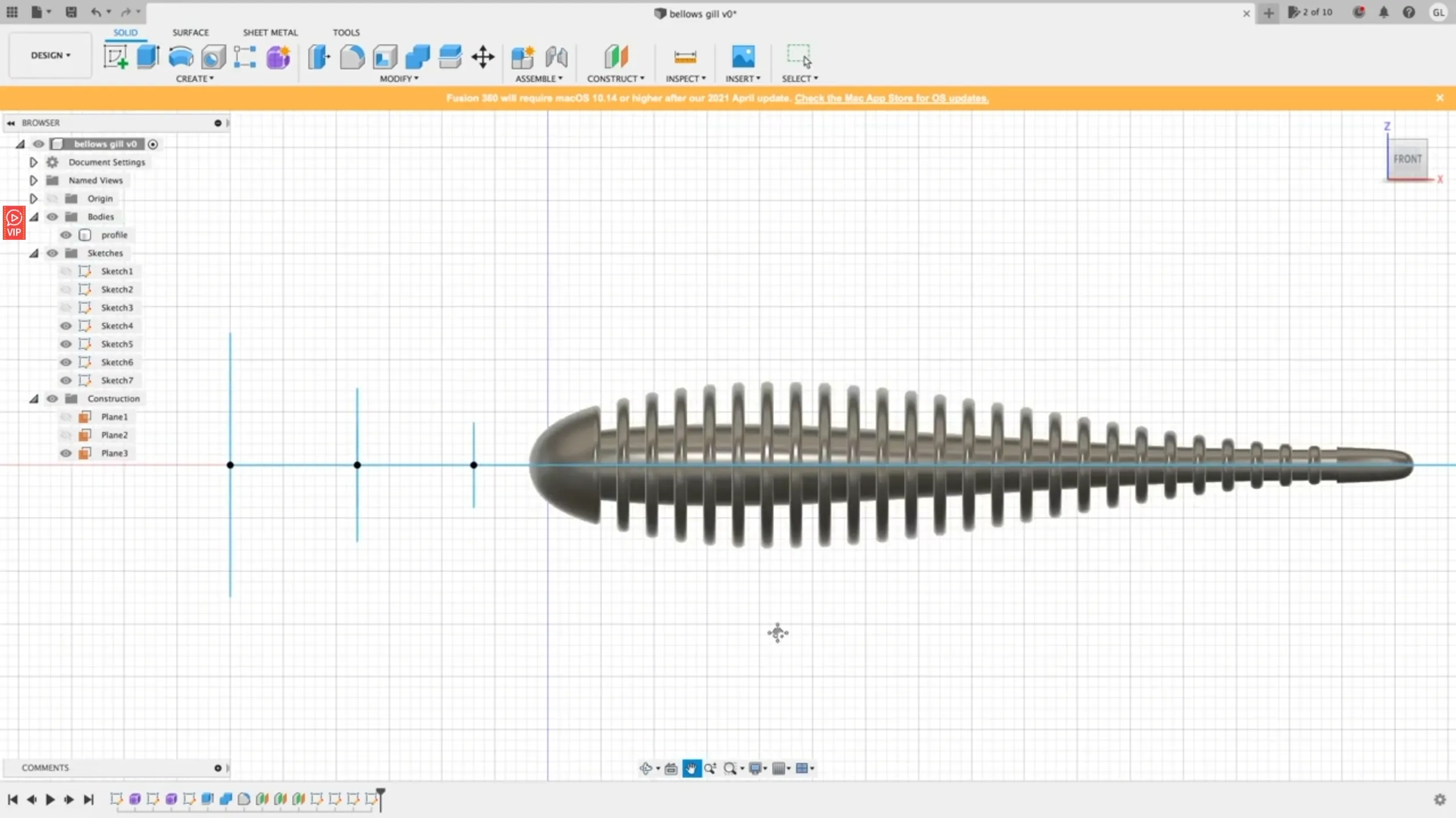1456x818 pixels.
Task: Switch to the SURFACE tab
Action: [x=191, y=32]
